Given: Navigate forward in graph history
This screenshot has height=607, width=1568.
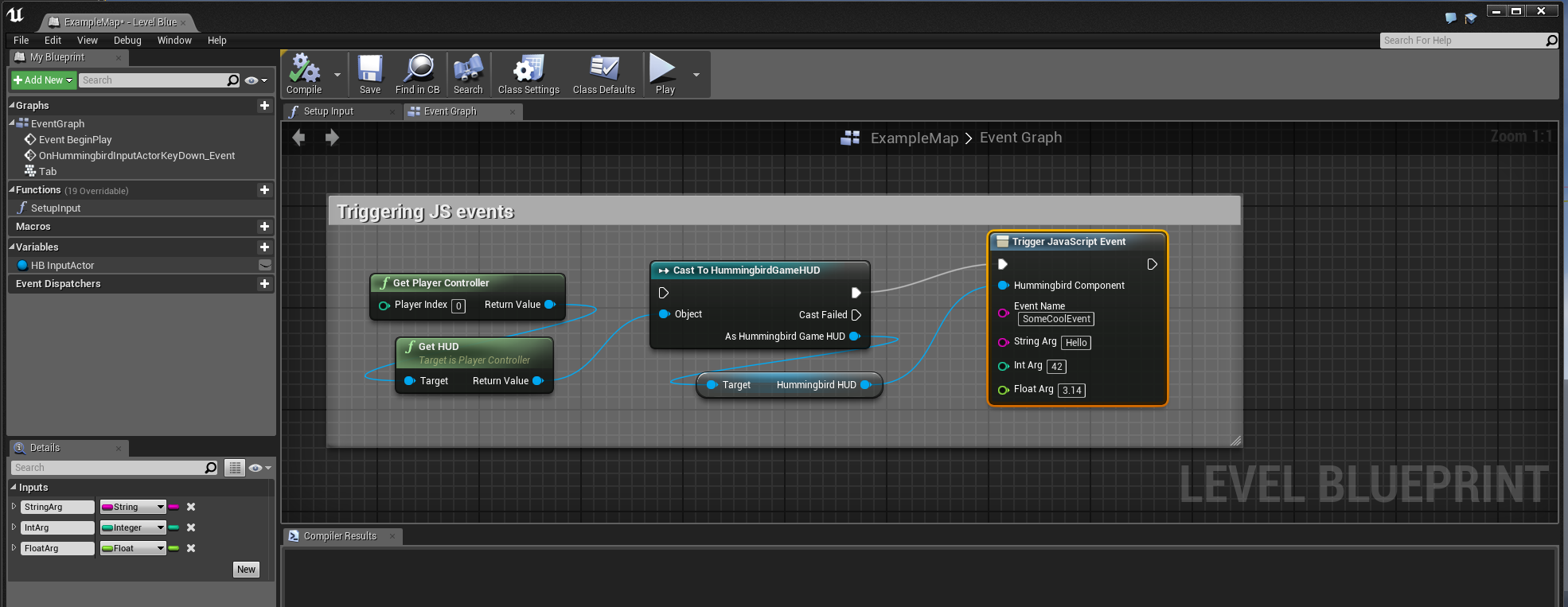Looking at the screenshot, I should [332, 138].
